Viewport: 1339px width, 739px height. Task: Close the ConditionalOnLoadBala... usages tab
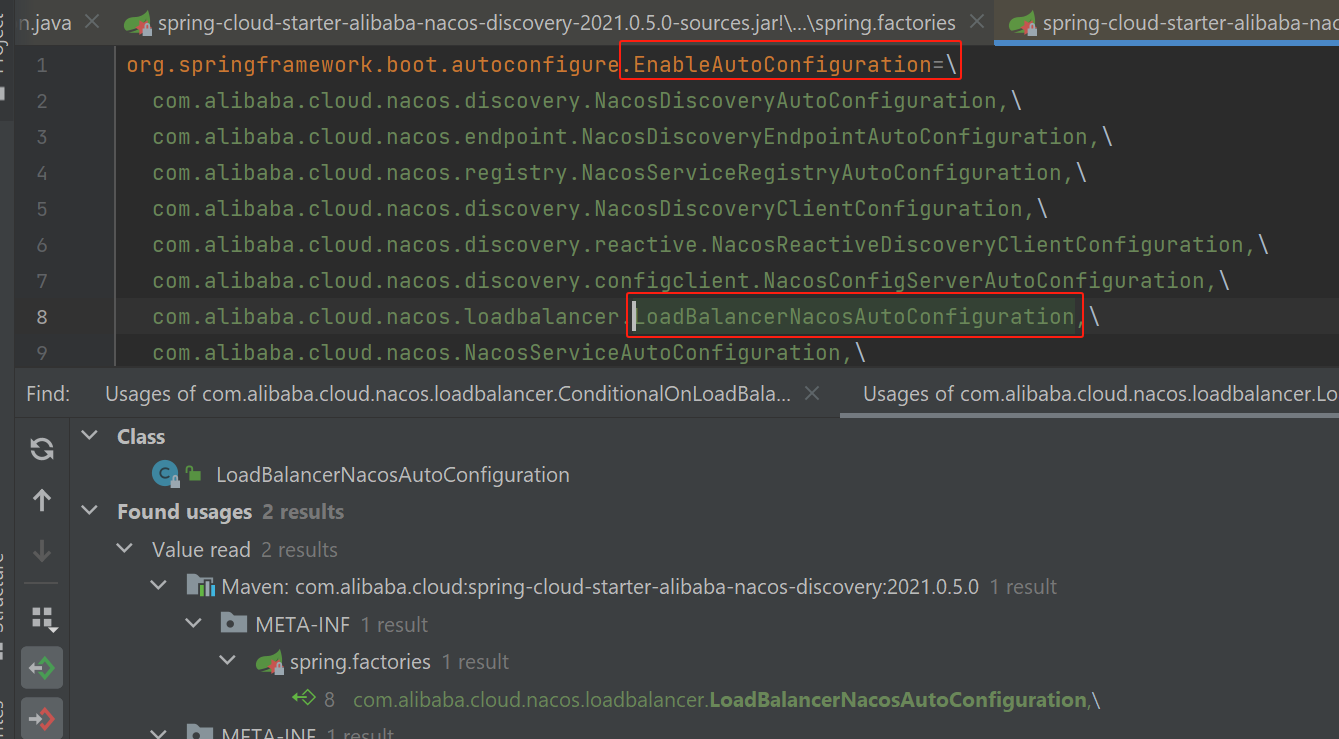coord(811,394)
